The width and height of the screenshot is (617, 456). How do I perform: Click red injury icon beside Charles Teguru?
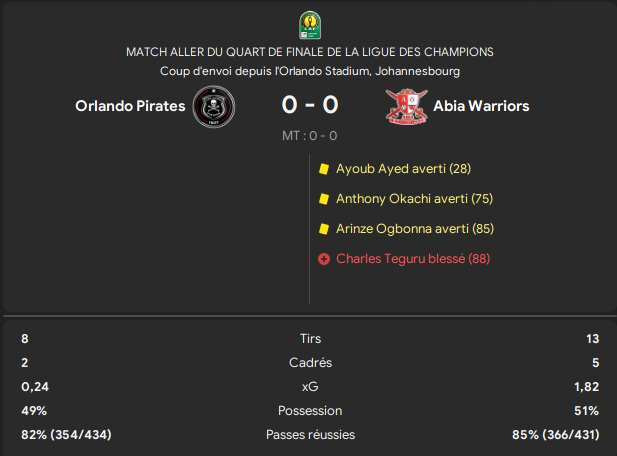pyautogui.click(x=324, y=259)
